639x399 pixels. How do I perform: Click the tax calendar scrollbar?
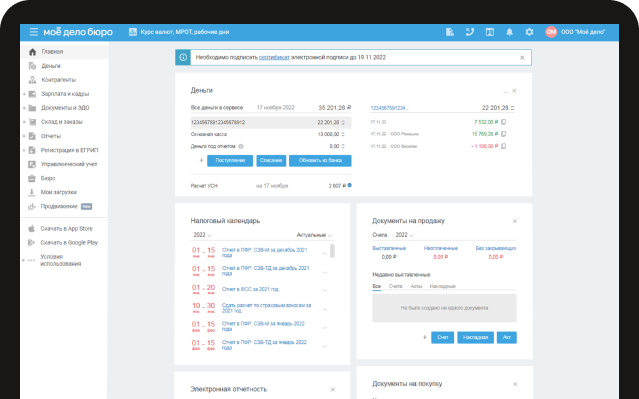point(333,251)
